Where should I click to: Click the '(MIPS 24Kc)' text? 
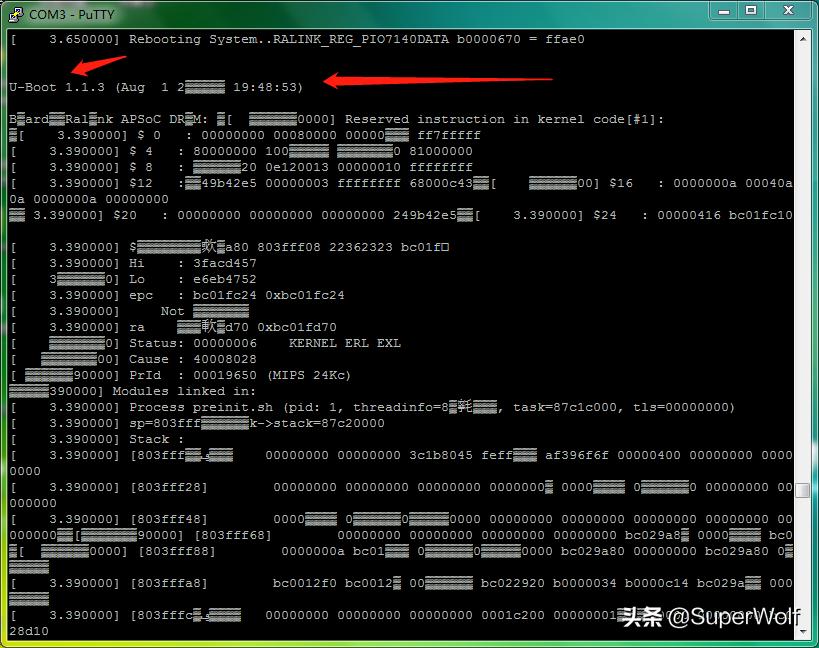point(309,375)
